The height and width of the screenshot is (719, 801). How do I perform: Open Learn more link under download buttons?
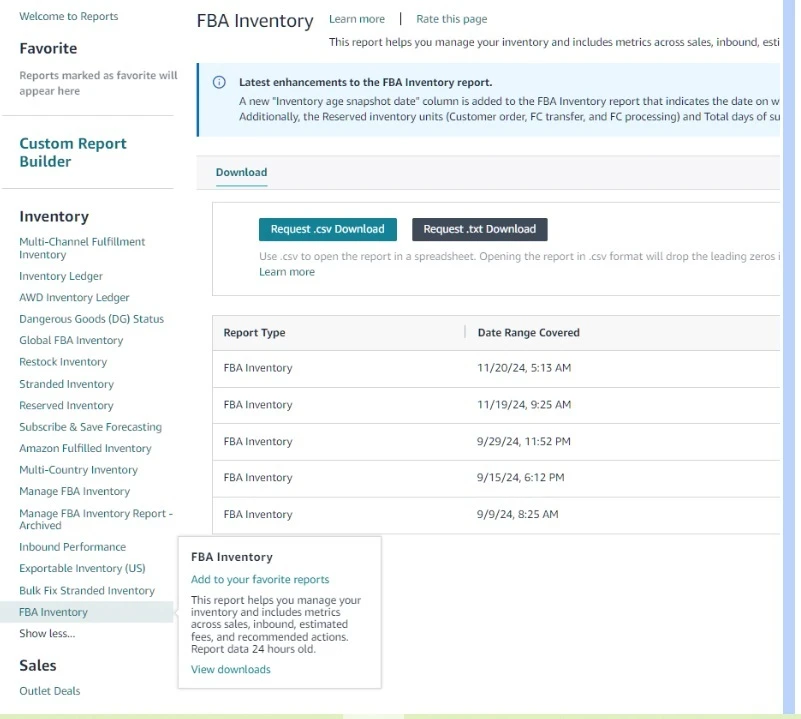pos(287,272)
